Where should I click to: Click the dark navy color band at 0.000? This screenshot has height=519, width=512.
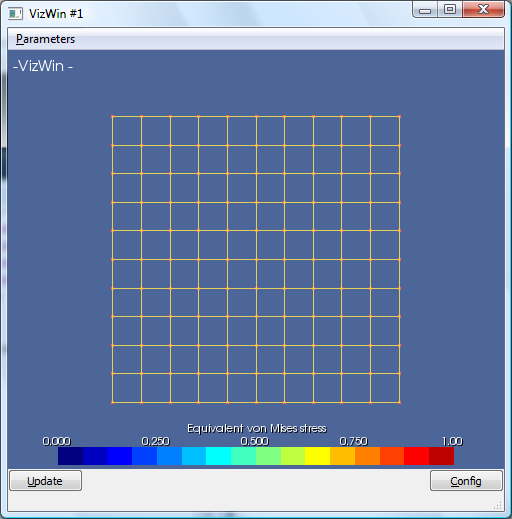point(70,456)
